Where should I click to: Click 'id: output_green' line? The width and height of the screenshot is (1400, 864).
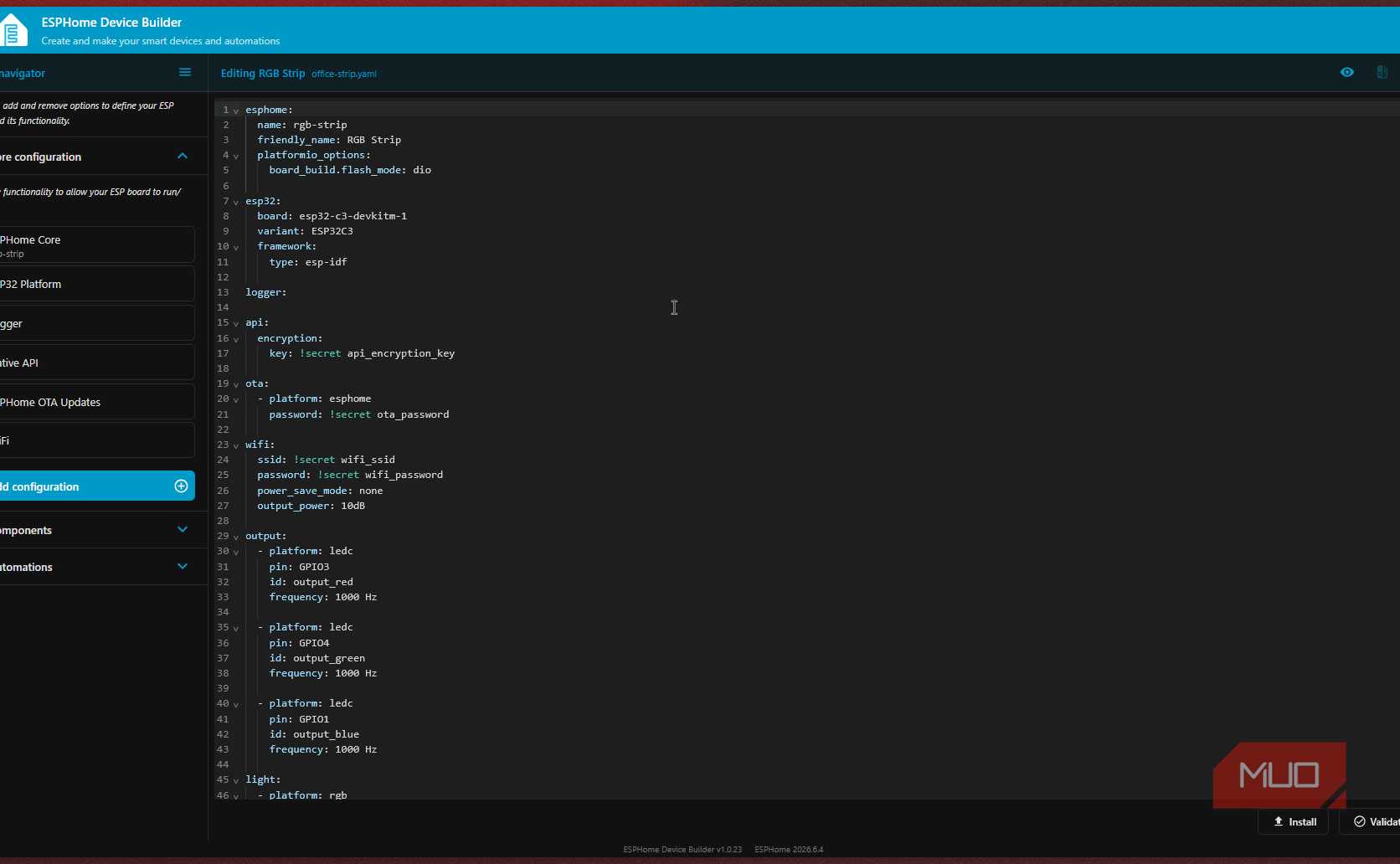tap(317, 658)
